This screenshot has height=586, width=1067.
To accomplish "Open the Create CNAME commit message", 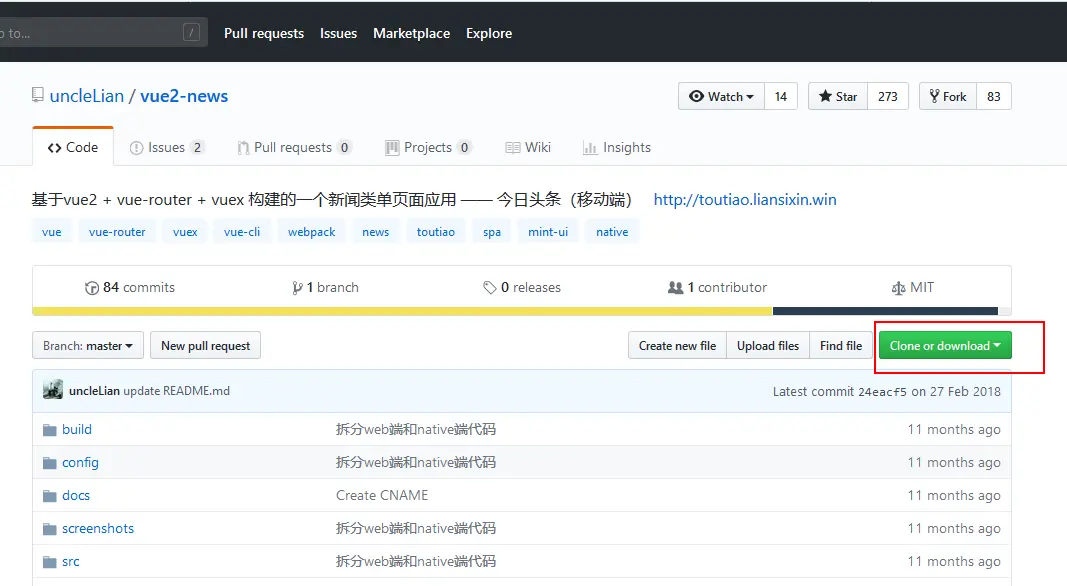I will 382,495.
